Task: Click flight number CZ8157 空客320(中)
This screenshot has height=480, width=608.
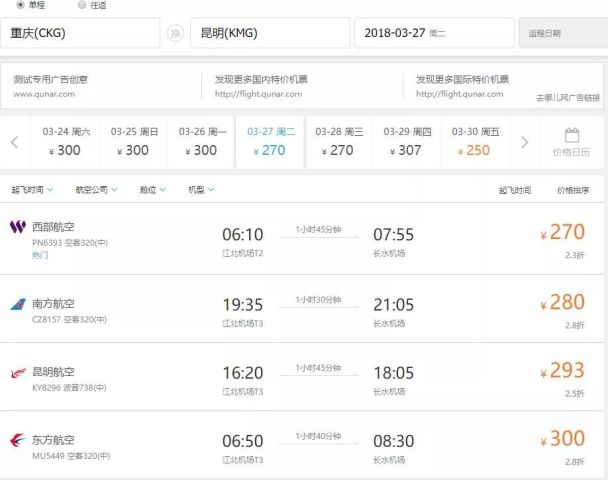Action: pyautogui.click(x=69, y=319)
